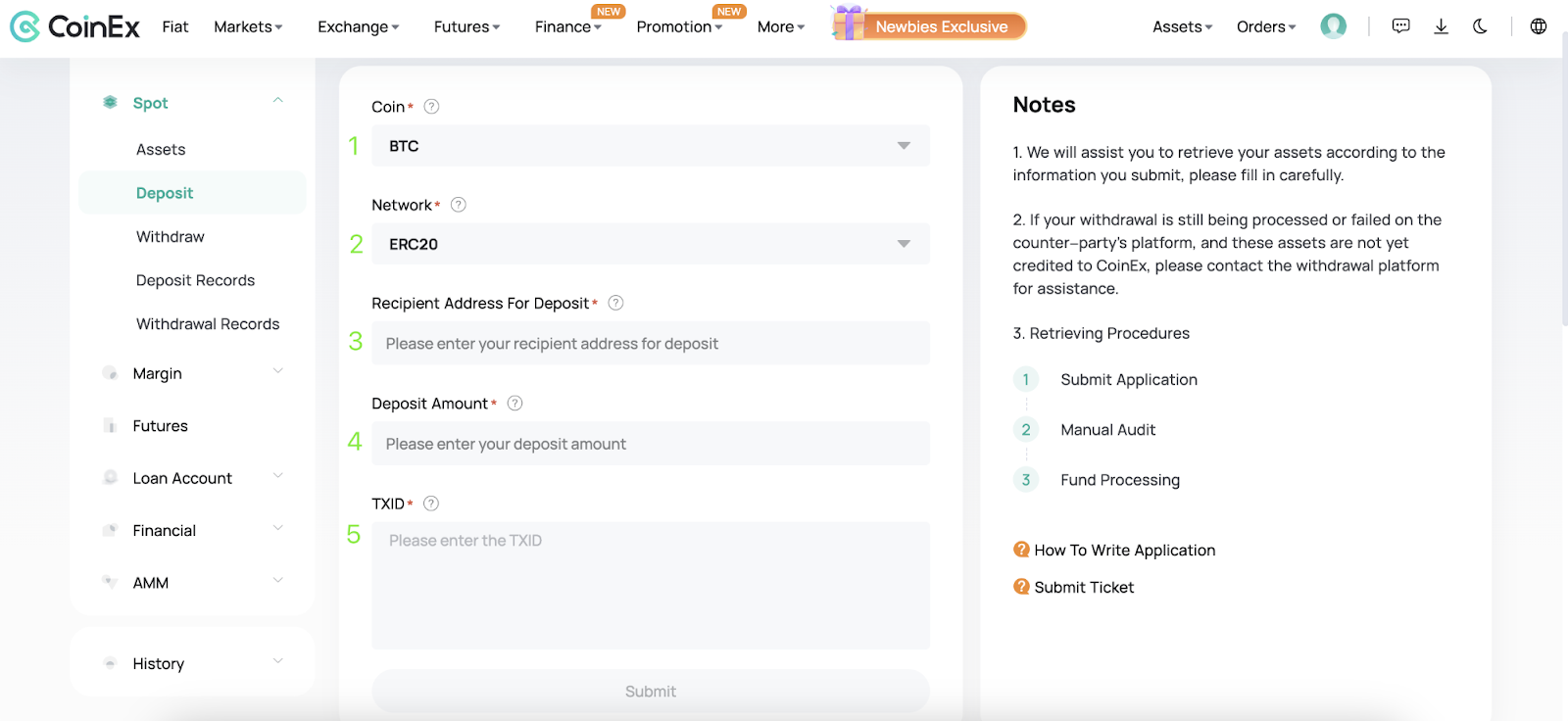Open the Network dropdown showing ERC20

pyautogui.click(x=651, y=244)
